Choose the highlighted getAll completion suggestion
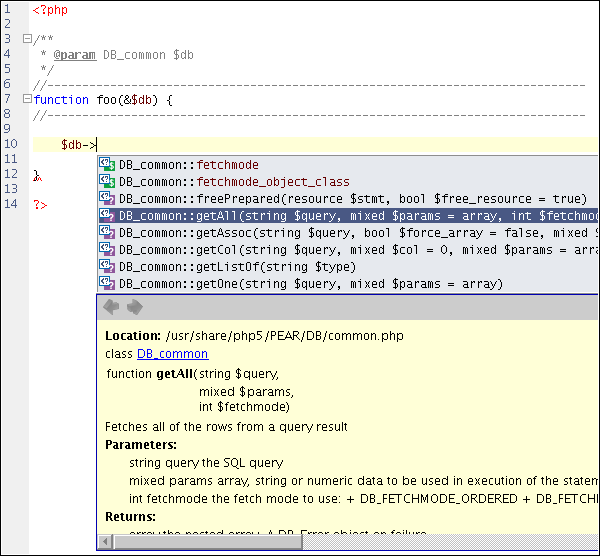600x556 pixels. [347, 215]
